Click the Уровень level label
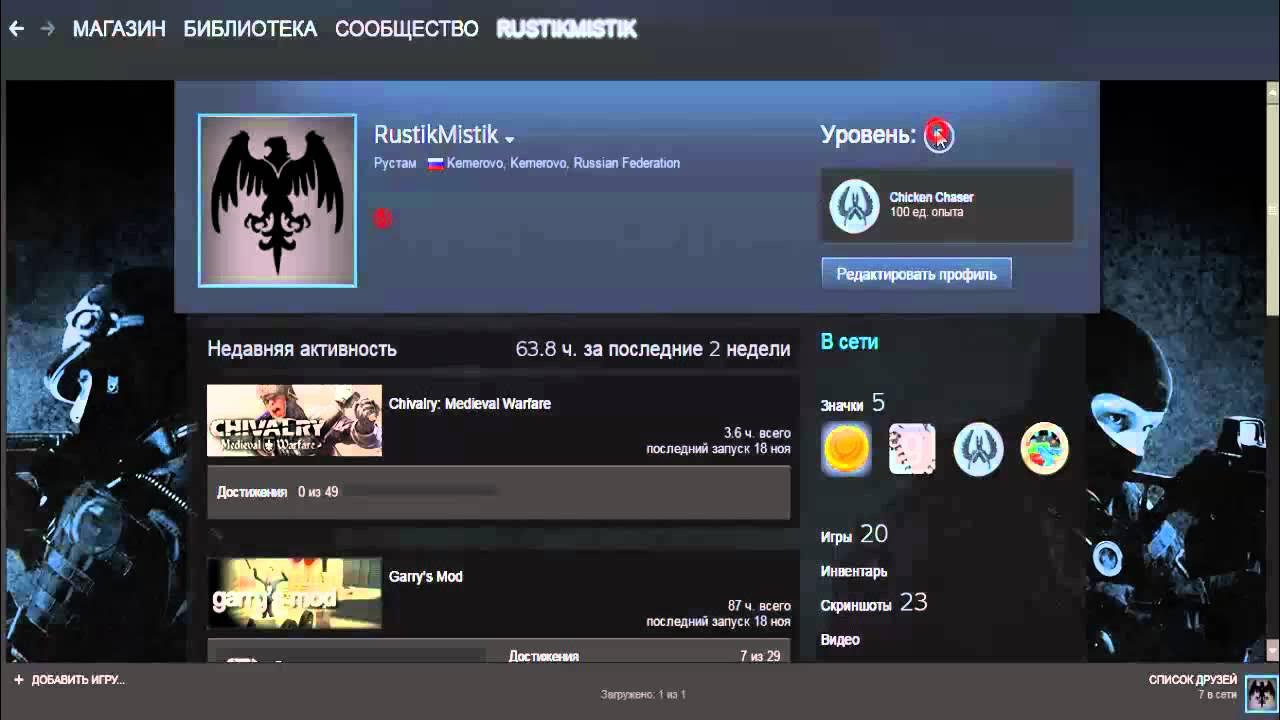The height and width of the screenshot is (720, 1280). 868,135
